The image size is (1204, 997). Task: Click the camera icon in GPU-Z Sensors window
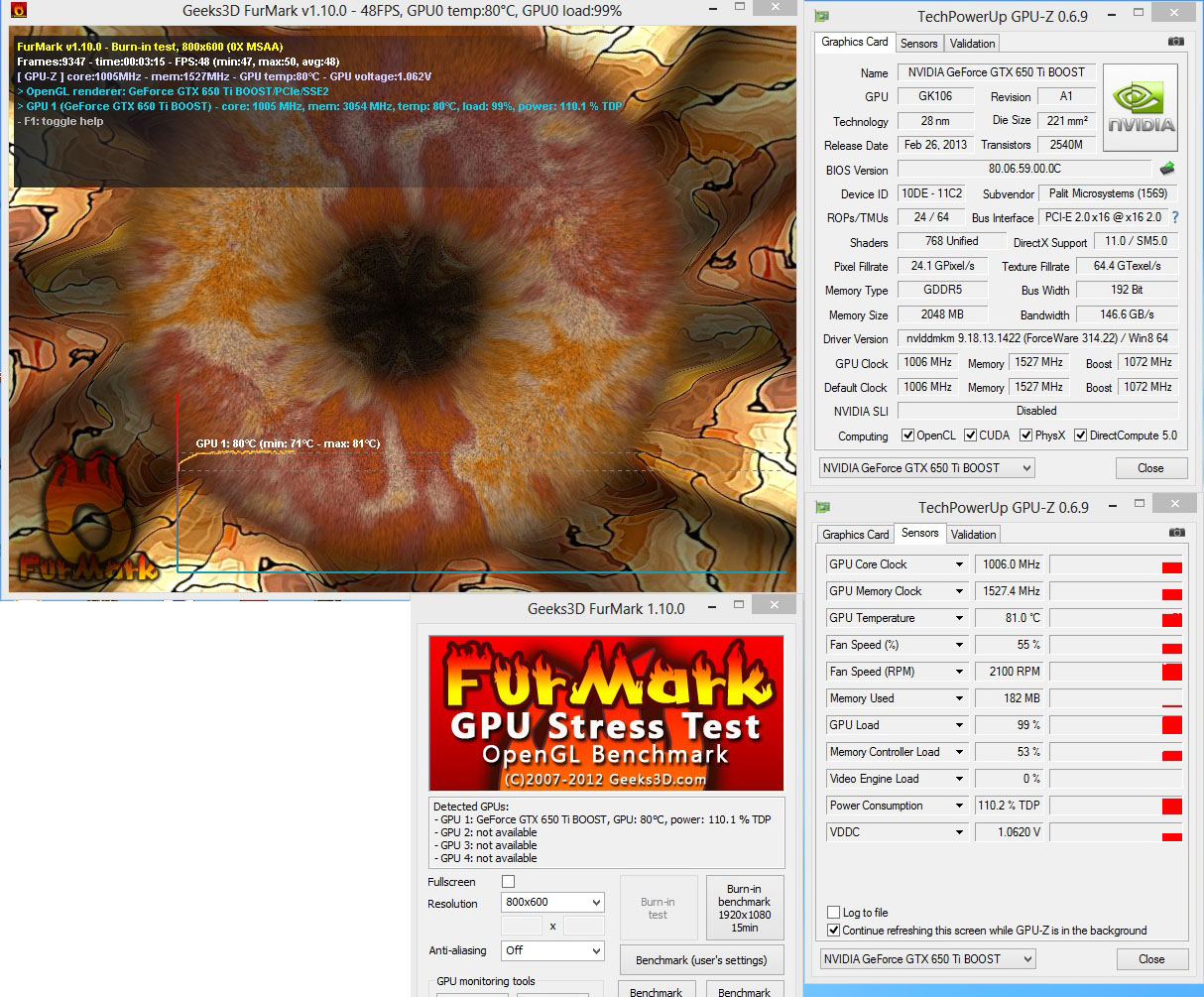[1176, 533]
